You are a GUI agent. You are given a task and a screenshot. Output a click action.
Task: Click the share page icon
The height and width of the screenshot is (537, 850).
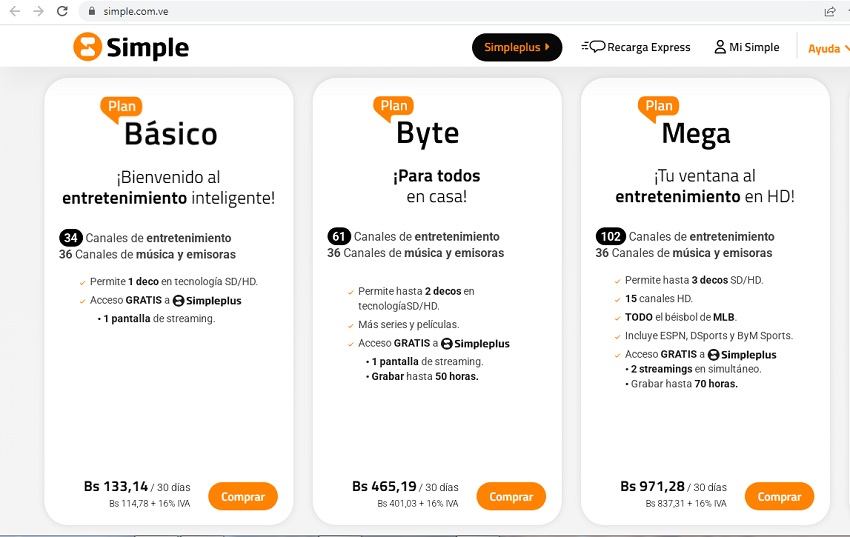point(829,11)
